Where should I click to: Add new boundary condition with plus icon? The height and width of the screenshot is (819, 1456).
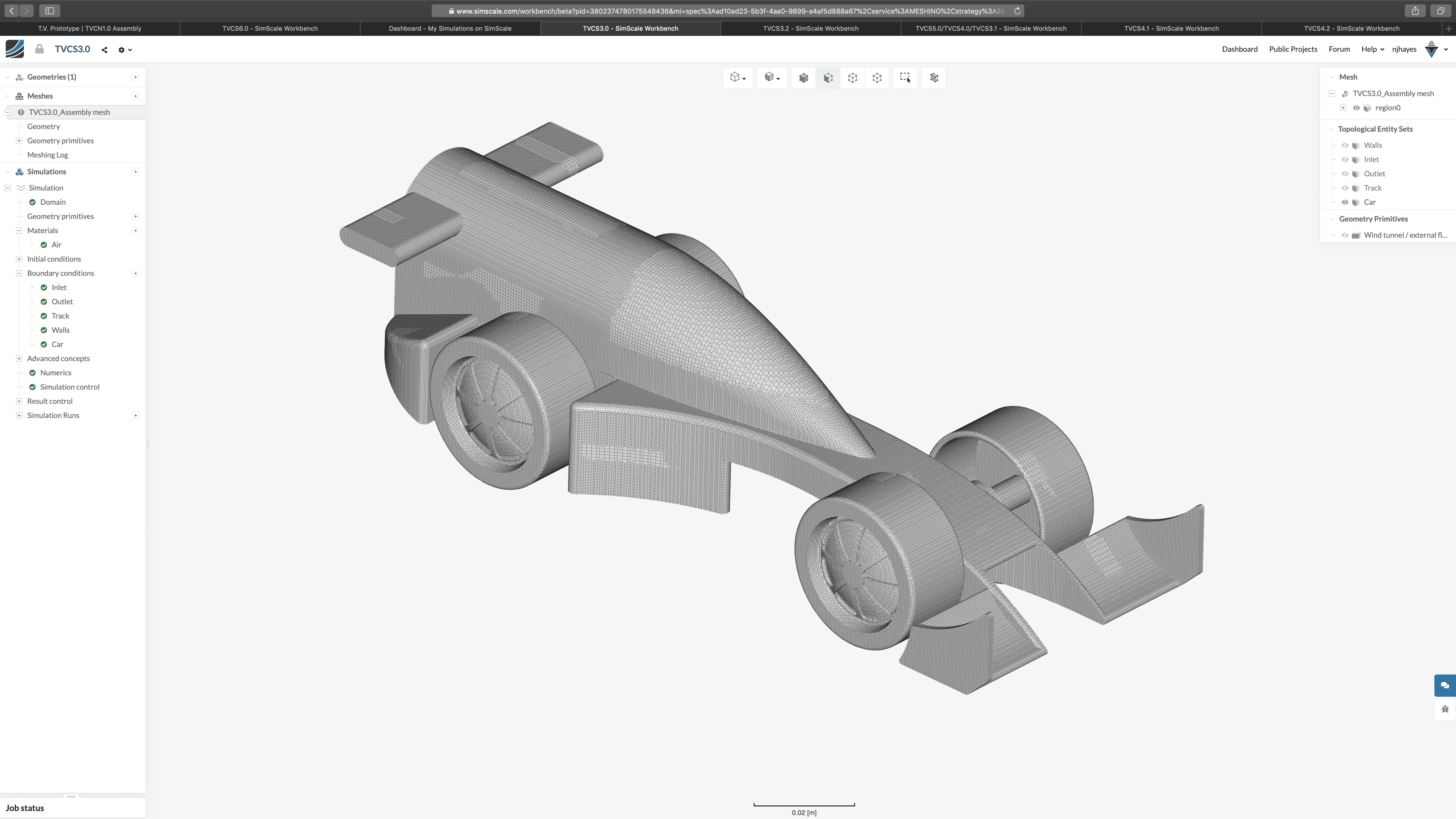[x=136, y=273]
